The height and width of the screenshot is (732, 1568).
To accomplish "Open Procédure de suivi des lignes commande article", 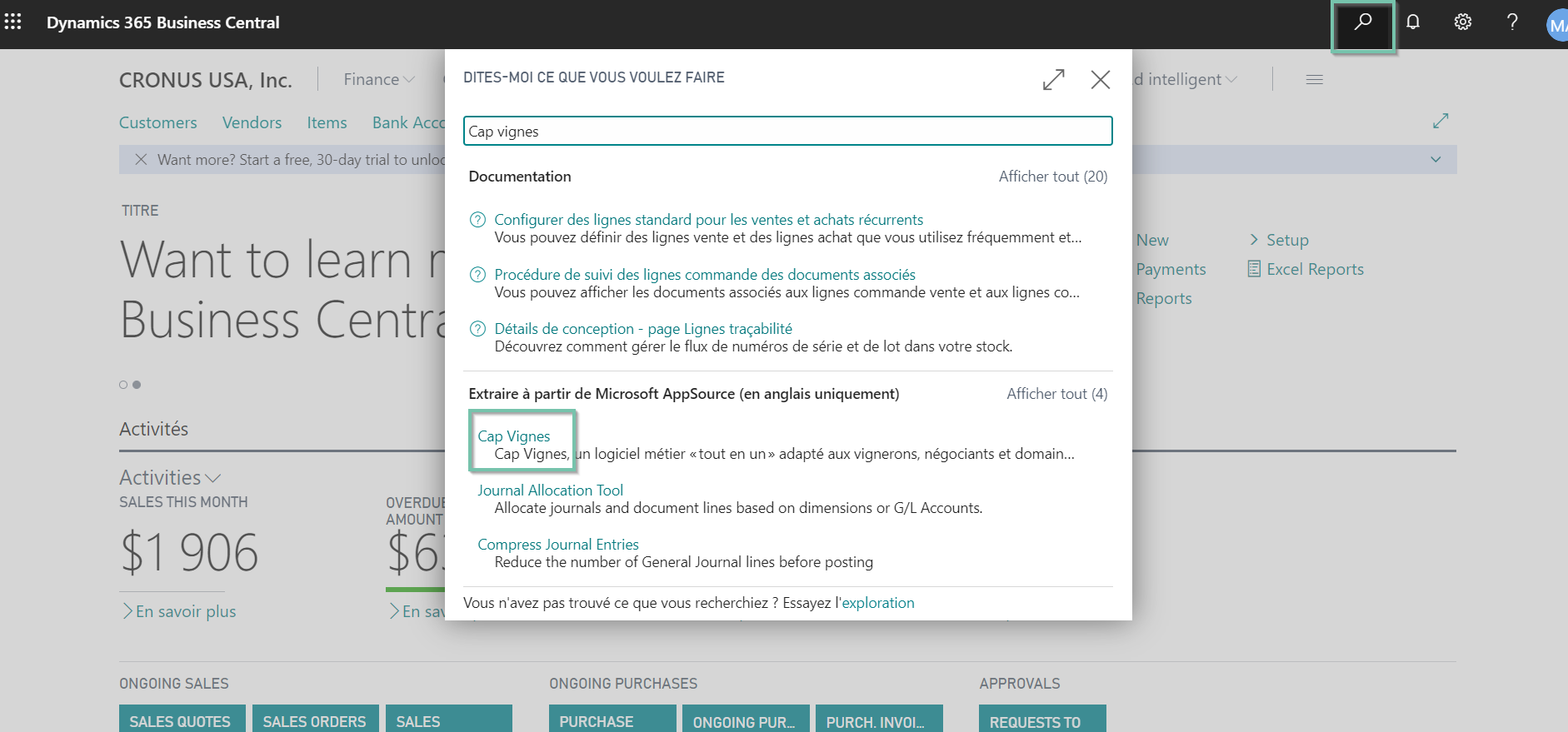I will coord(705,275).
